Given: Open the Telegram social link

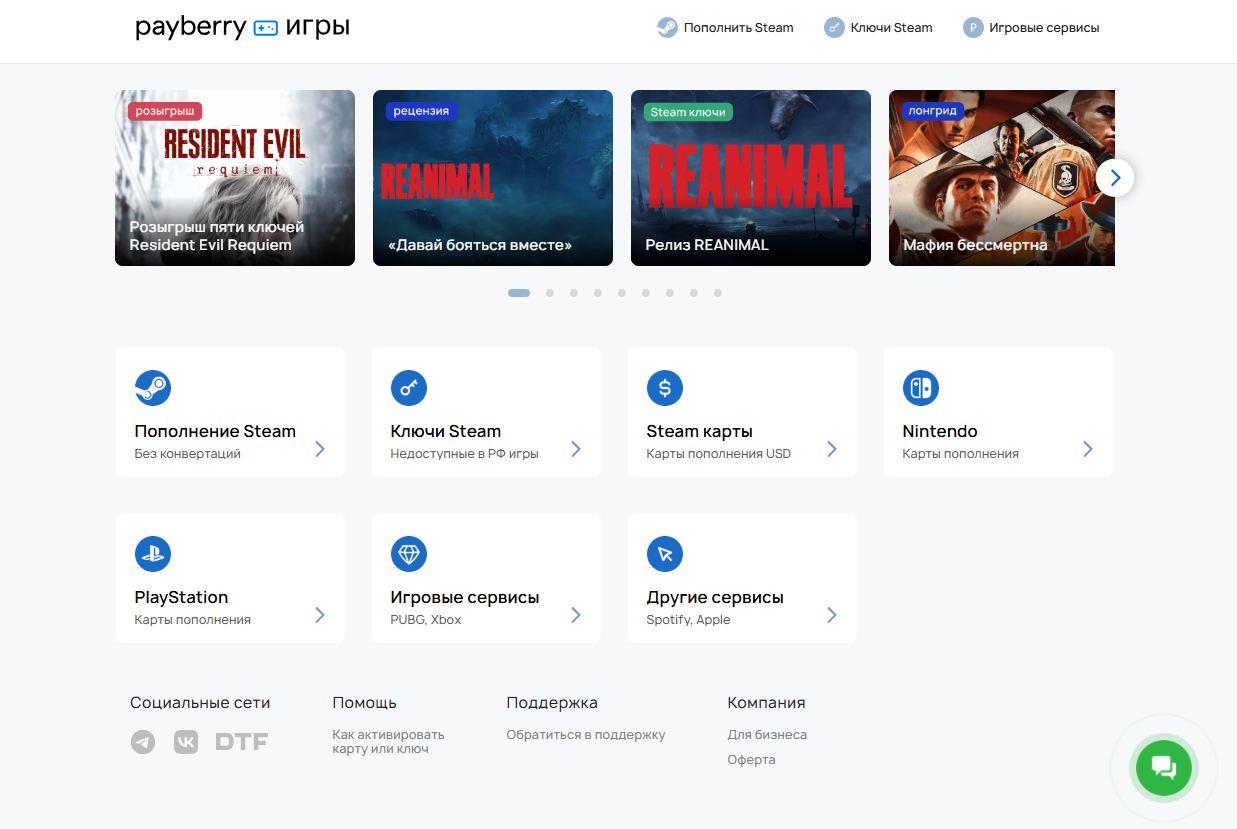Looking at the screenshot, I should pyautogui.click(x=143, y=742).
